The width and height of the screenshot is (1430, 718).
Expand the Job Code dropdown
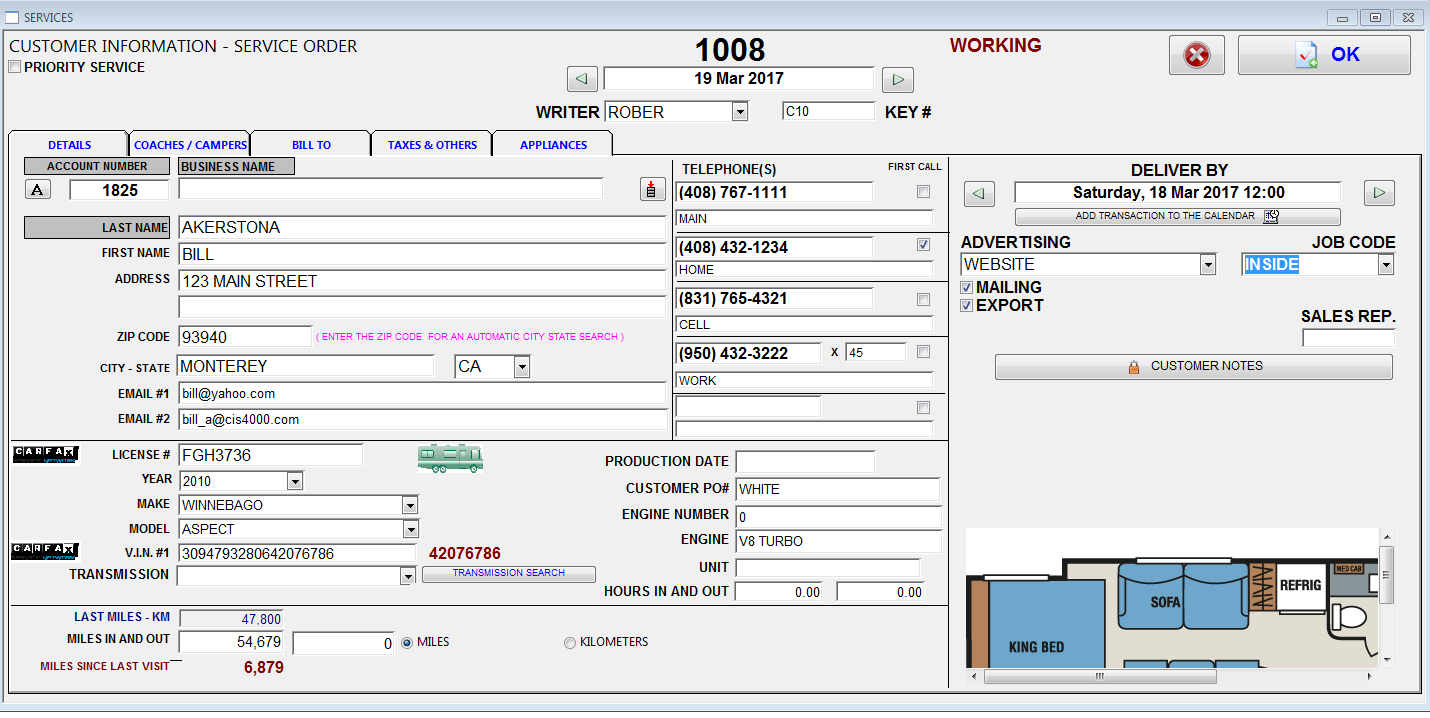tap(1385, 264)
